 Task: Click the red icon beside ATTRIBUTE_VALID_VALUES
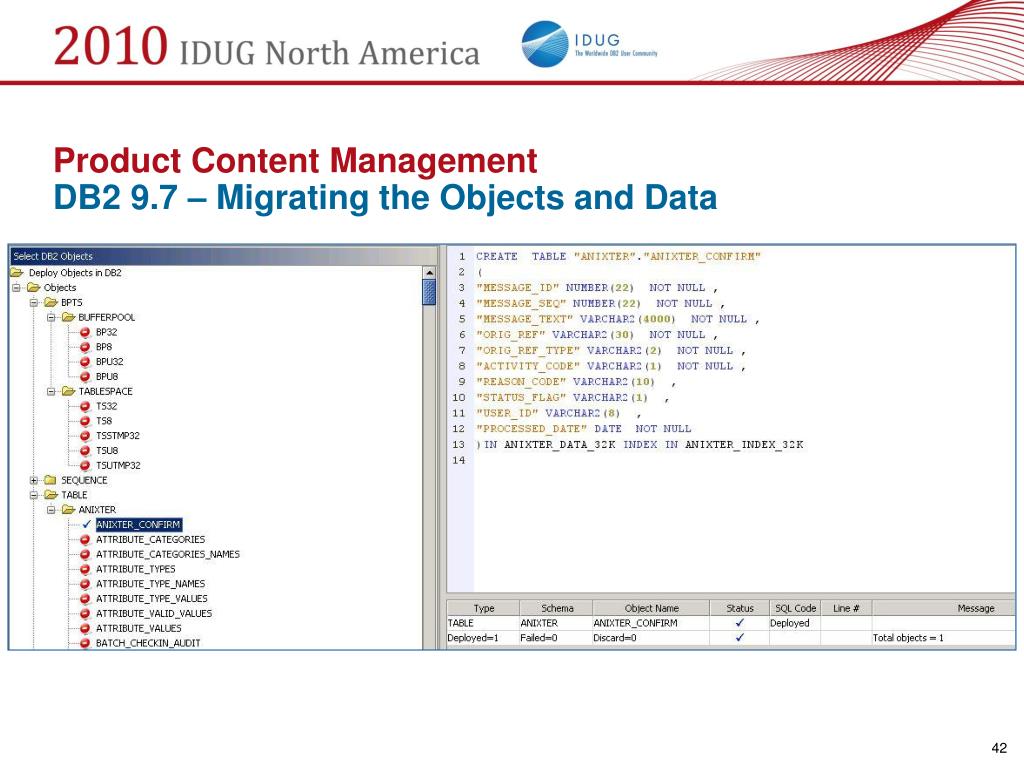pyautogui.click(x=85, y=614)
